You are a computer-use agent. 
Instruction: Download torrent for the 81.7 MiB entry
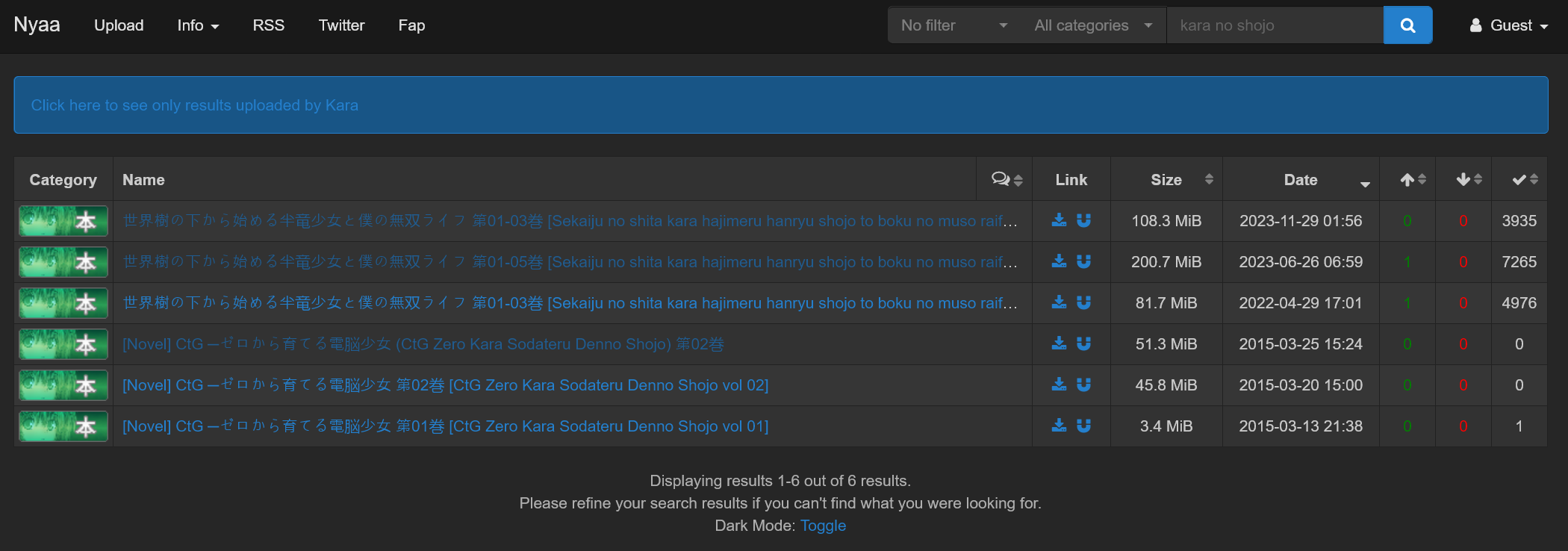coord(1059,302)
